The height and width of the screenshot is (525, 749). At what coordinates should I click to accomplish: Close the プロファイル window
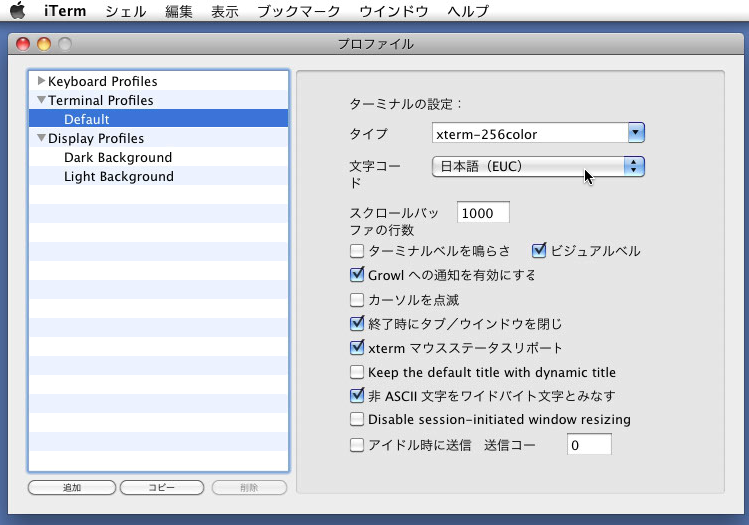23,44
